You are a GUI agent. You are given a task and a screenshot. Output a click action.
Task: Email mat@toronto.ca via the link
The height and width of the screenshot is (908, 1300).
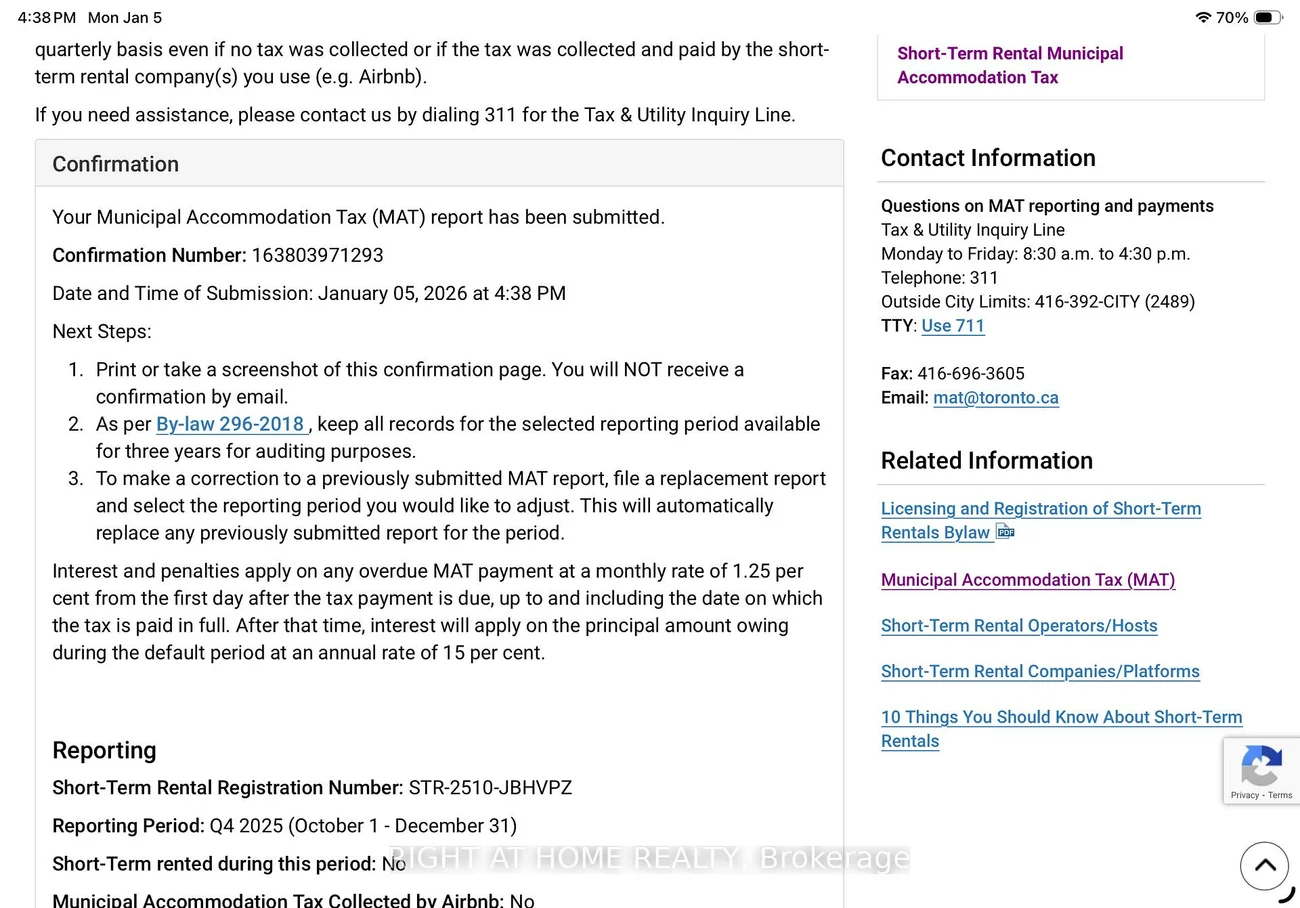[995, 398]
